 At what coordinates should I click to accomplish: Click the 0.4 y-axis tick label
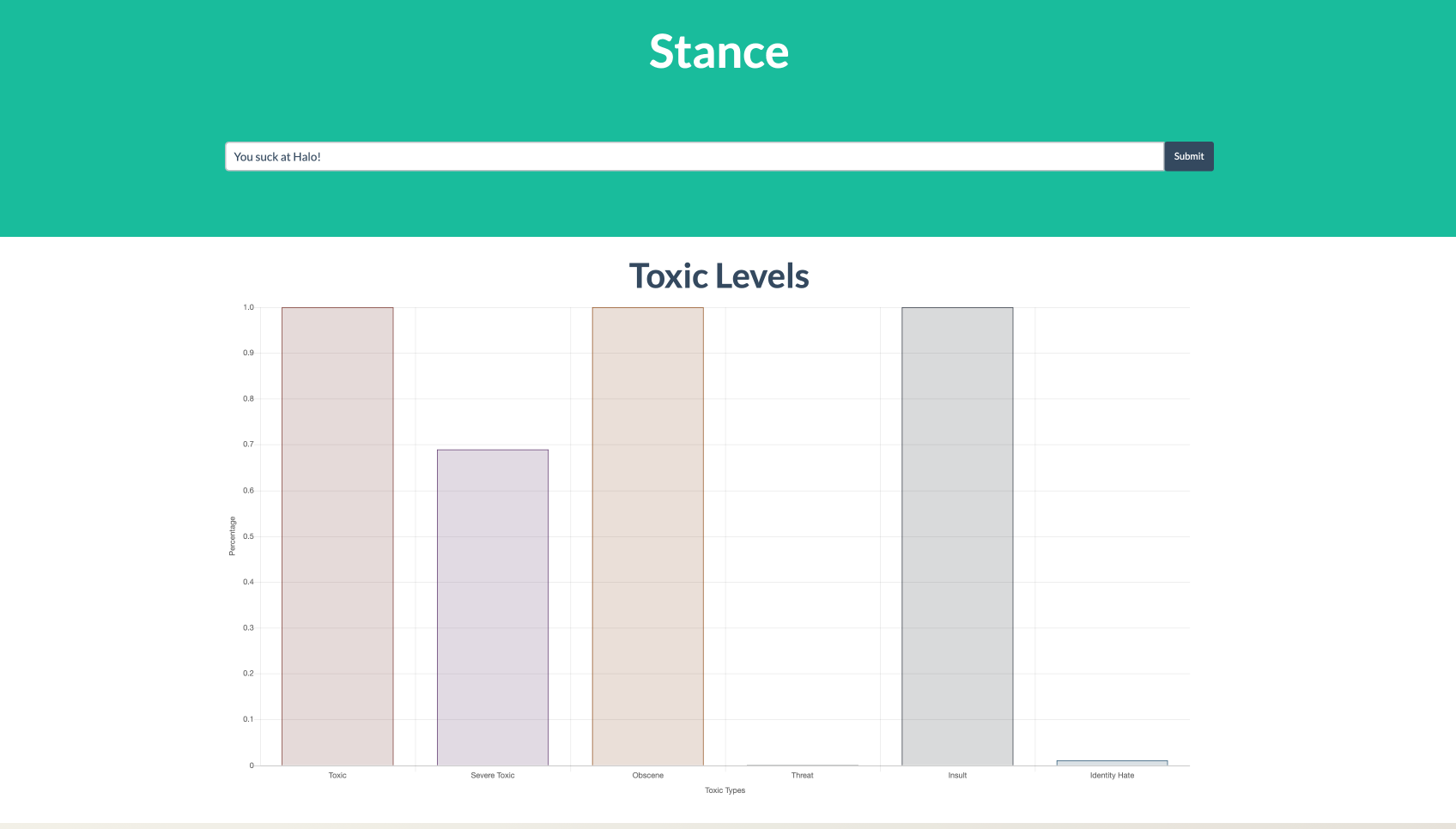coord(249,582)
